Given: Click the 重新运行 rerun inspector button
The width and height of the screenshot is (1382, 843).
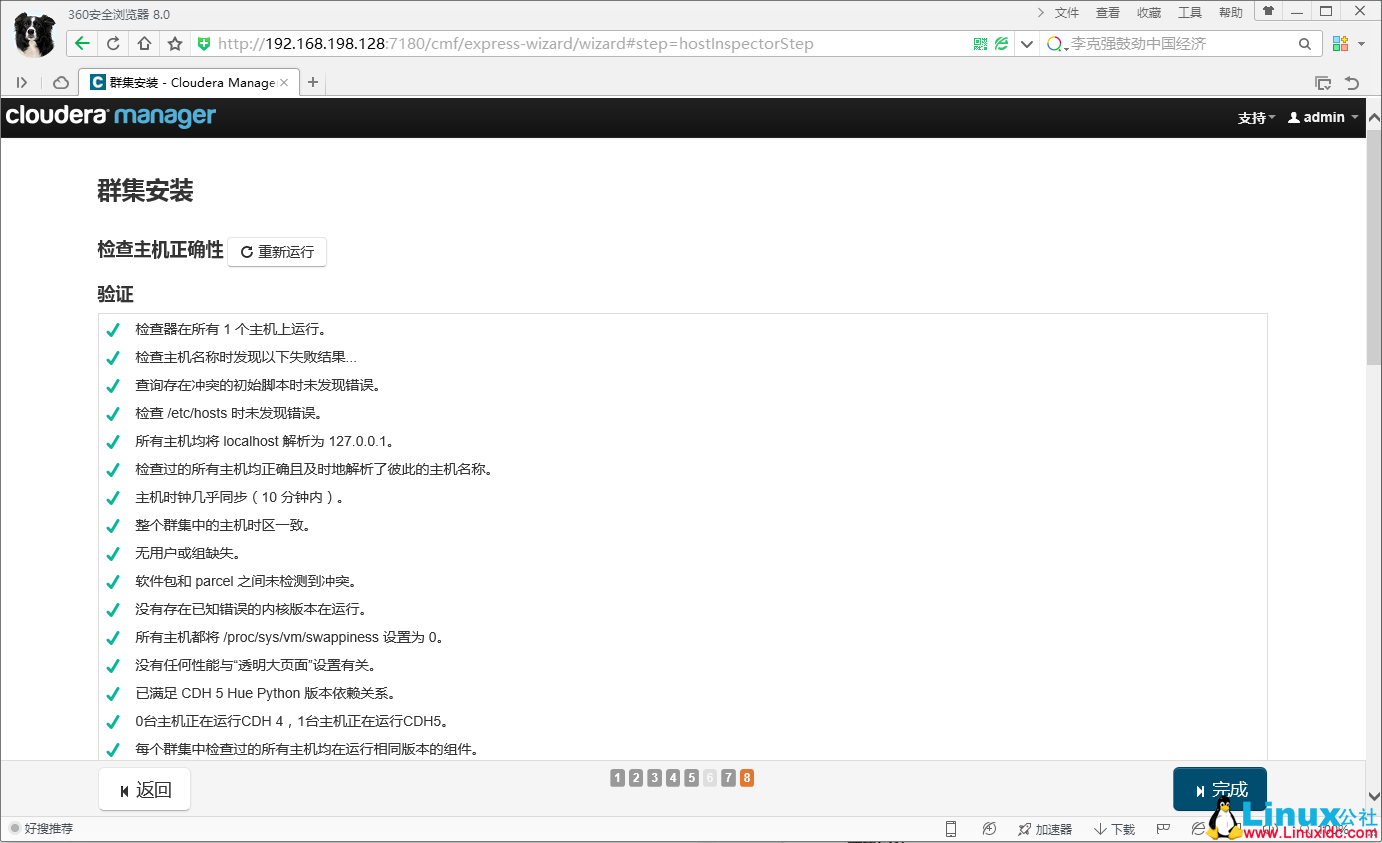Looking at the screenshot, I should point(277,251).
